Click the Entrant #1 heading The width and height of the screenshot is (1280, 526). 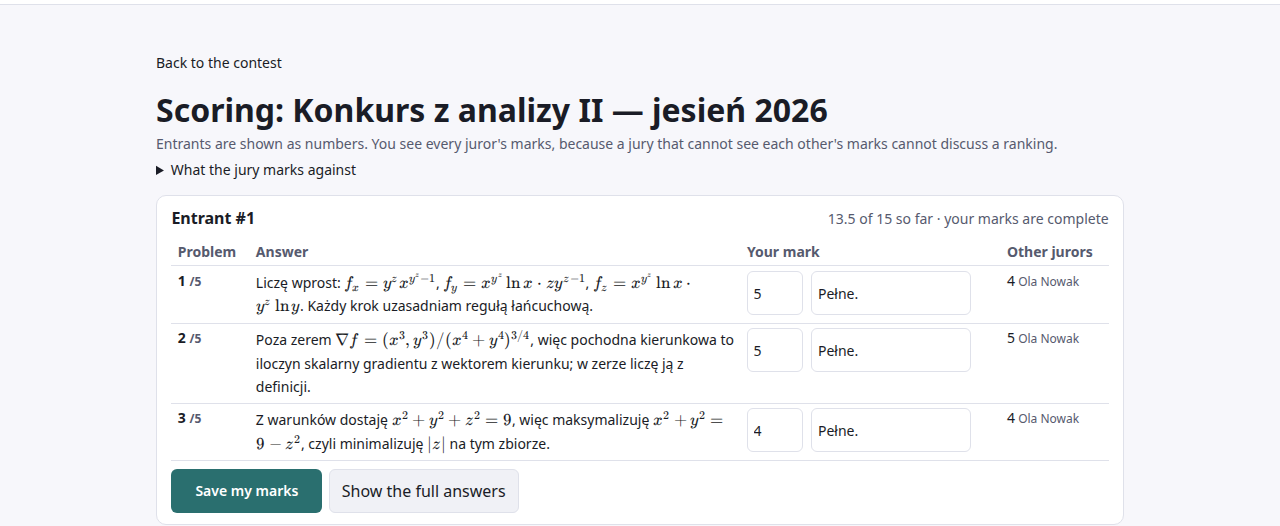[213, 218]
